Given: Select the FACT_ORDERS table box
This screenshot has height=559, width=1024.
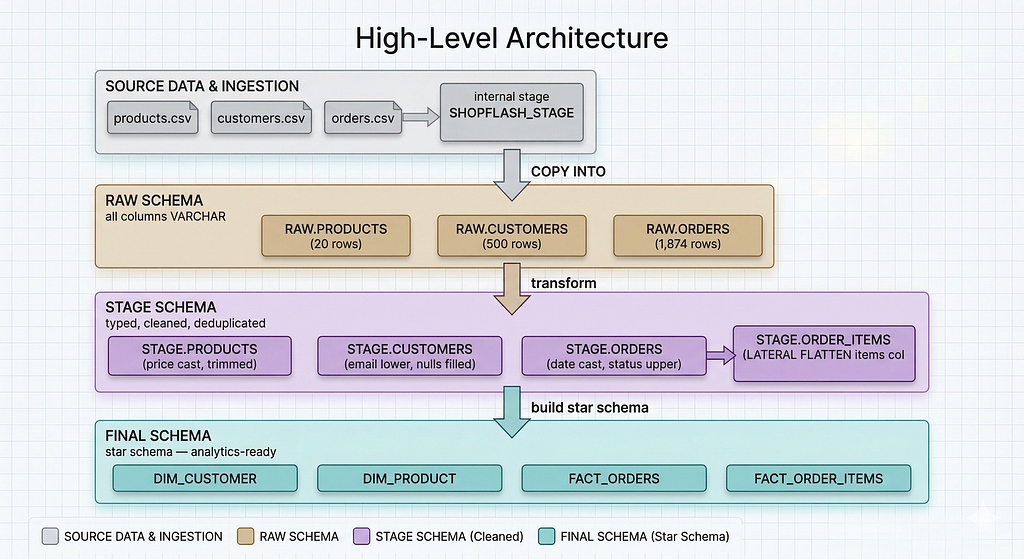Looking at the screenshot, I should [614, 479].
